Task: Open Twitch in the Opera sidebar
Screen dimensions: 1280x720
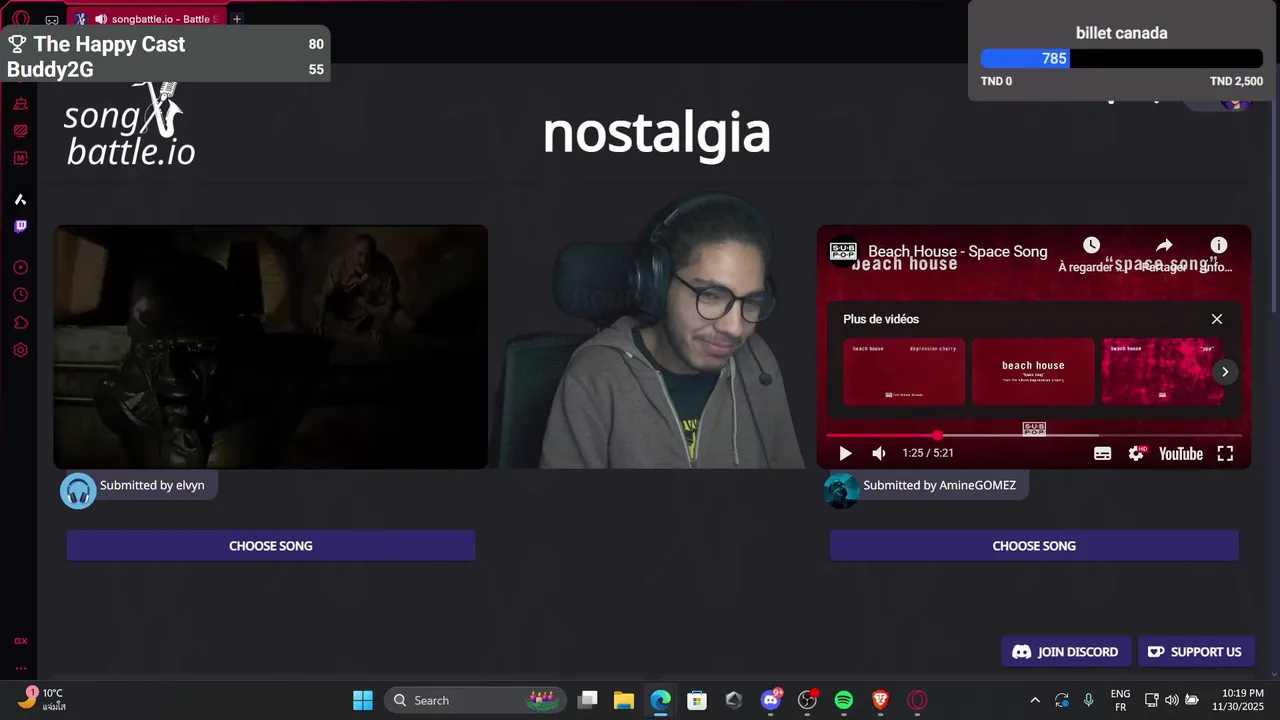Action: pos(20,227)
